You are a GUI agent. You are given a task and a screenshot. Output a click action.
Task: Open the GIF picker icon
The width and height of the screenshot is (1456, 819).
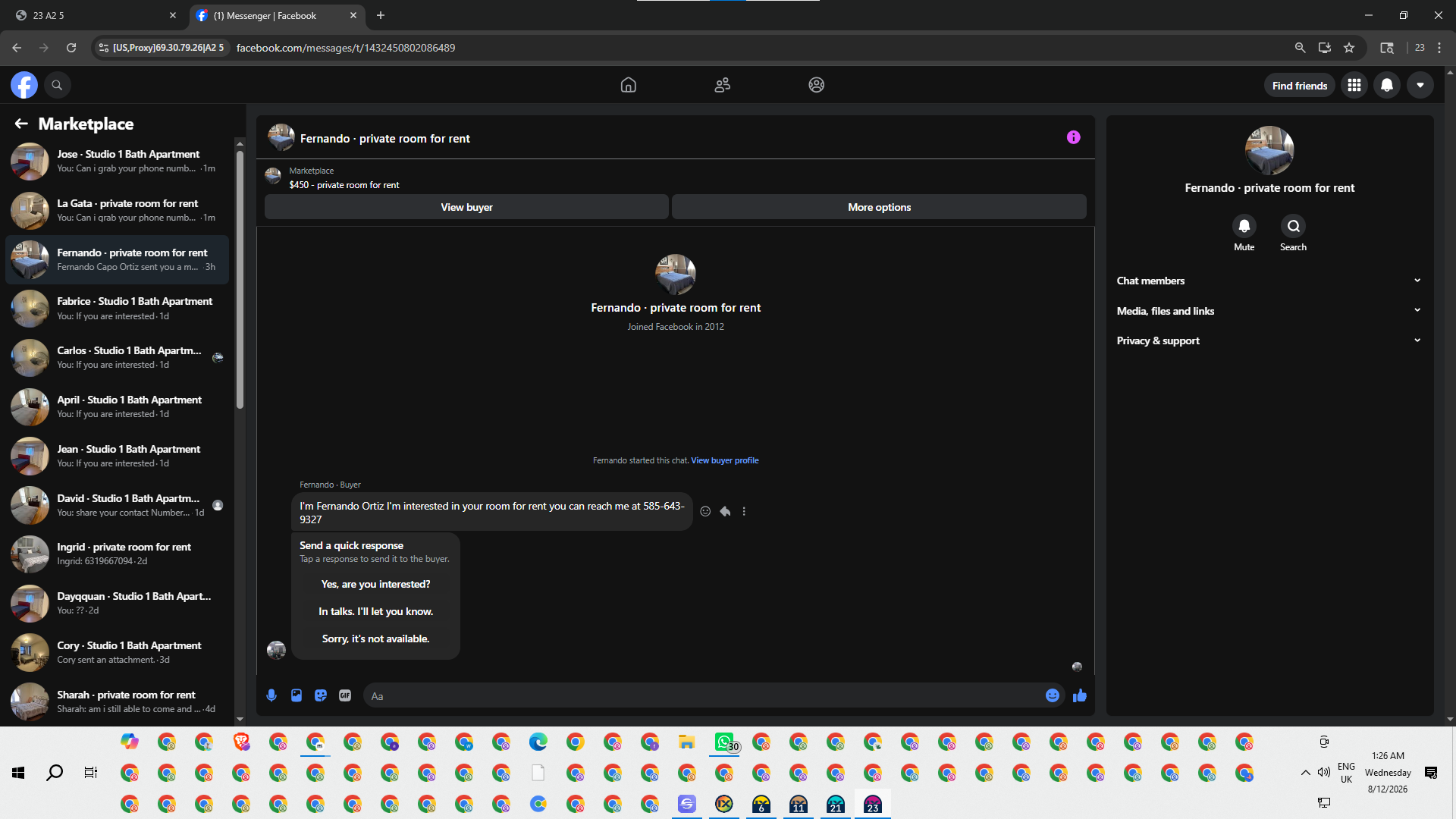(345, 695)
